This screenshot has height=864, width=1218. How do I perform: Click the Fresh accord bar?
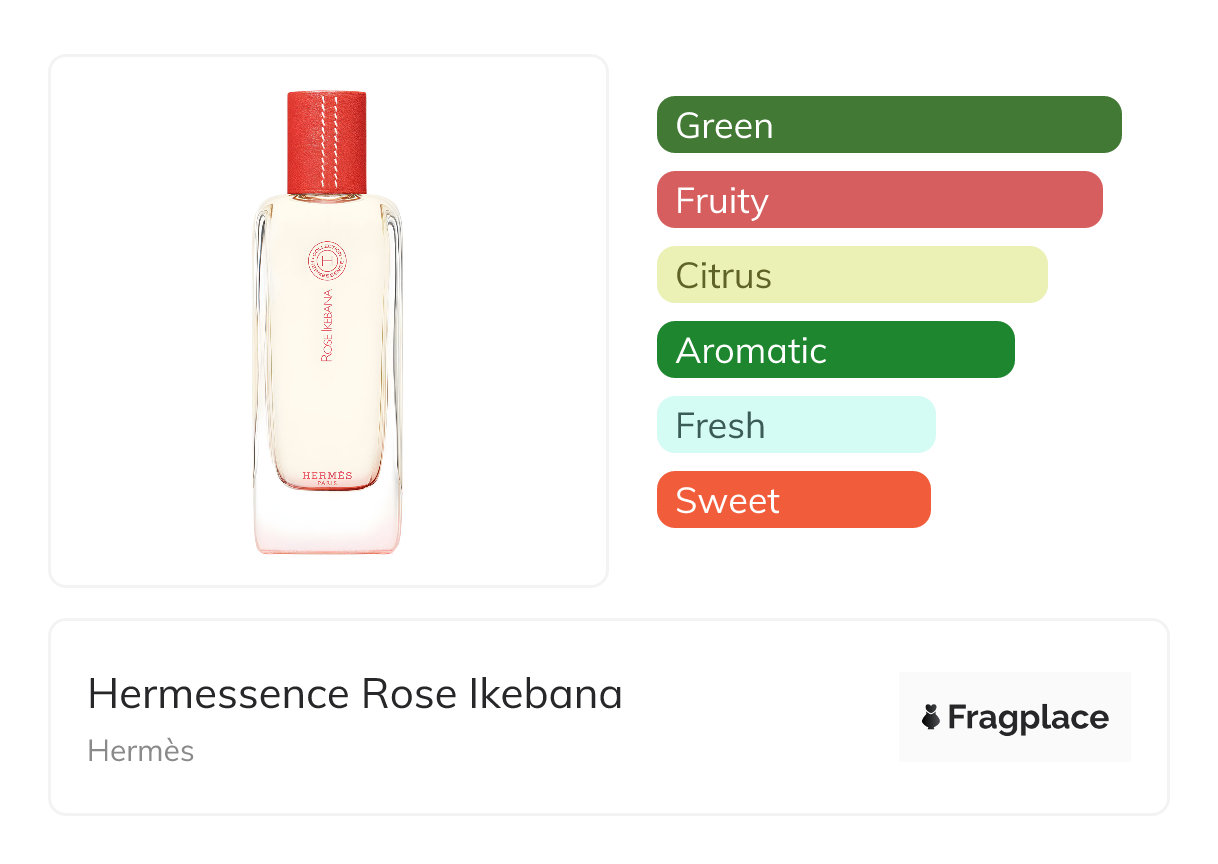pyautogui.click(x=795, y=425)
